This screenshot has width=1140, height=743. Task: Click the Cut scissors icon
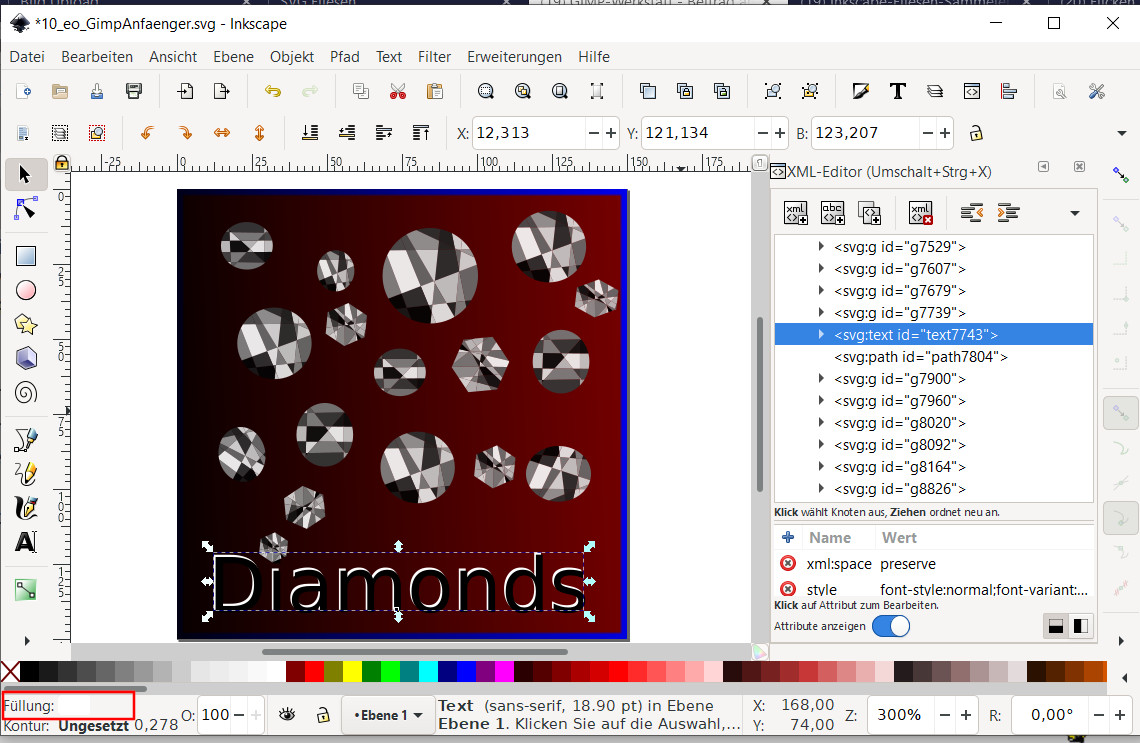pyautogui.click(x=398, y=91)
